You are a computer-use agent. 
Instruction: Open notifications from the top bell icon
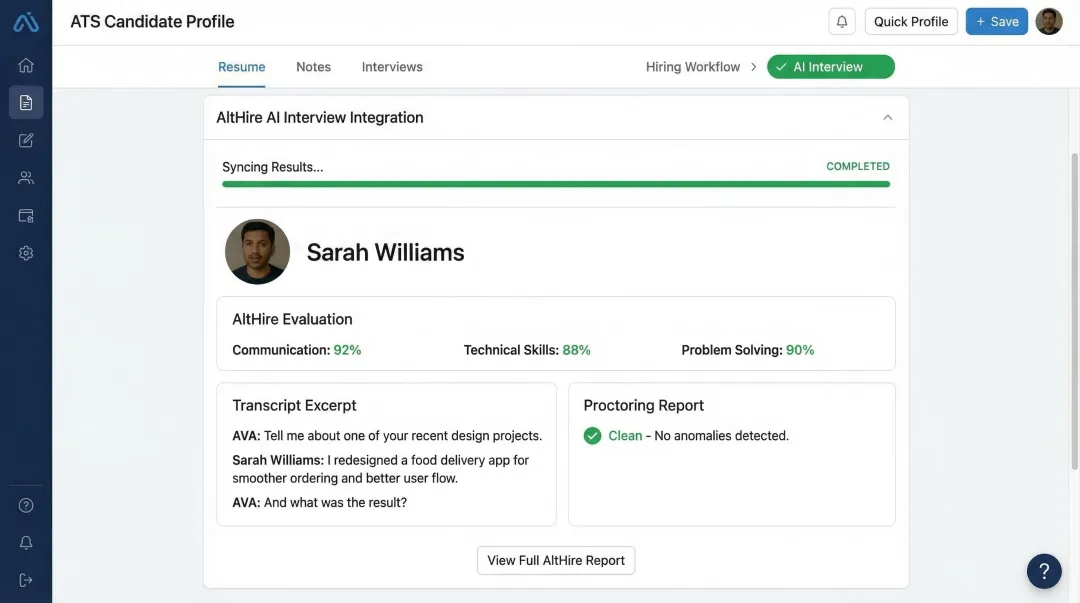pos(840,20)
